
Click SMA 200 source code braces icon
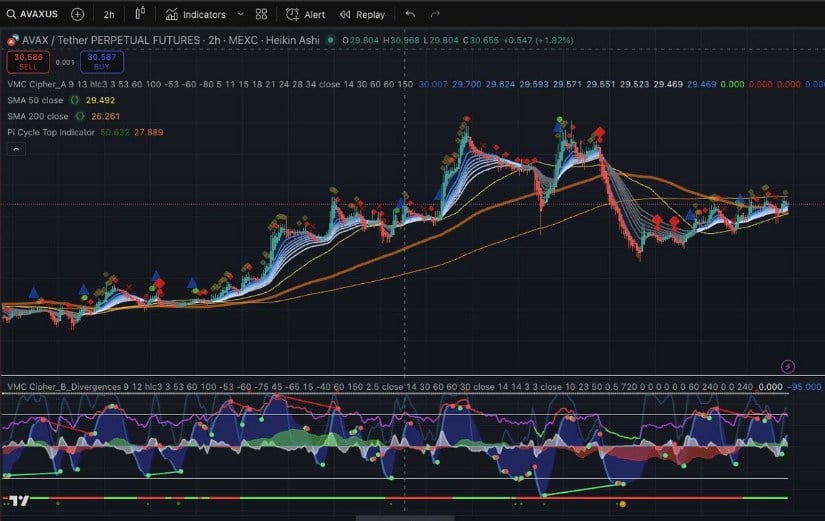(x=80, y=116)
